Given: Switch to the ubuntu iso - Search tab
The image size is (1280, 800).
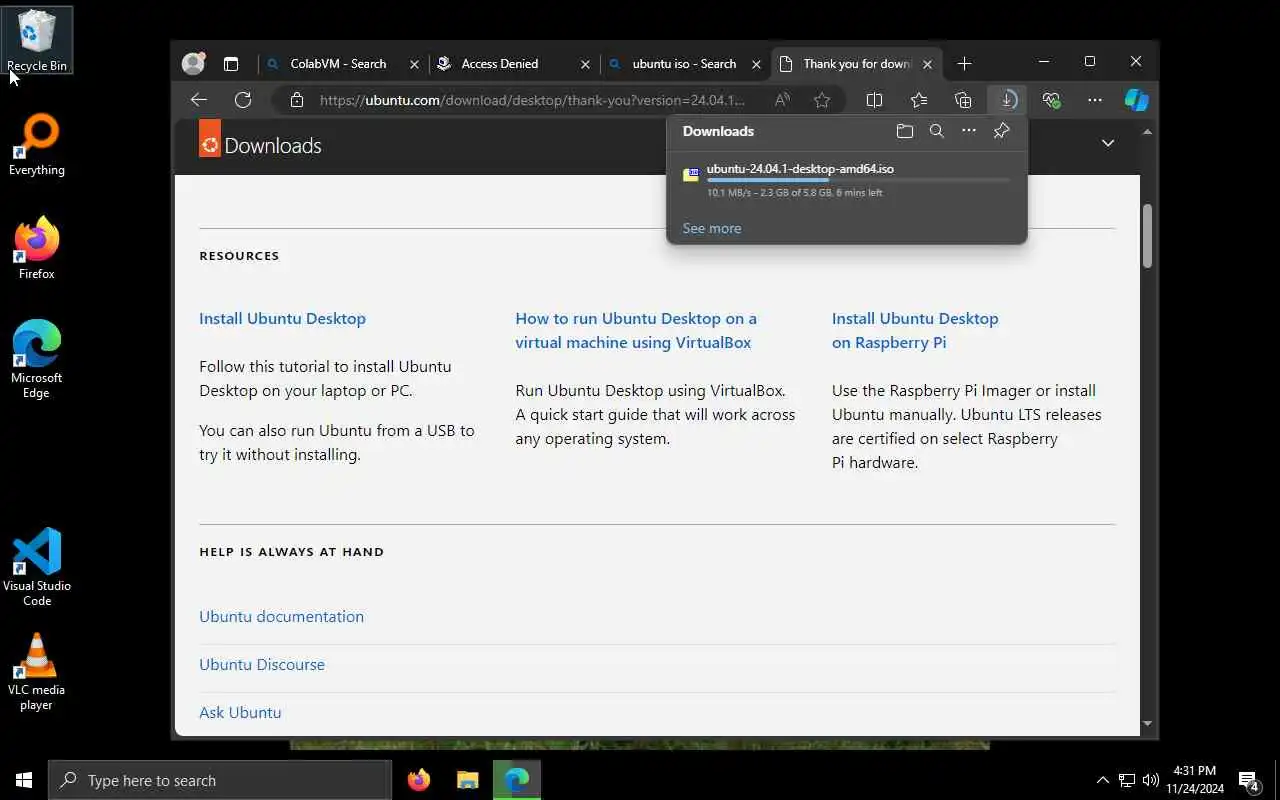Looking at the screenshot, I should [684, 64].
